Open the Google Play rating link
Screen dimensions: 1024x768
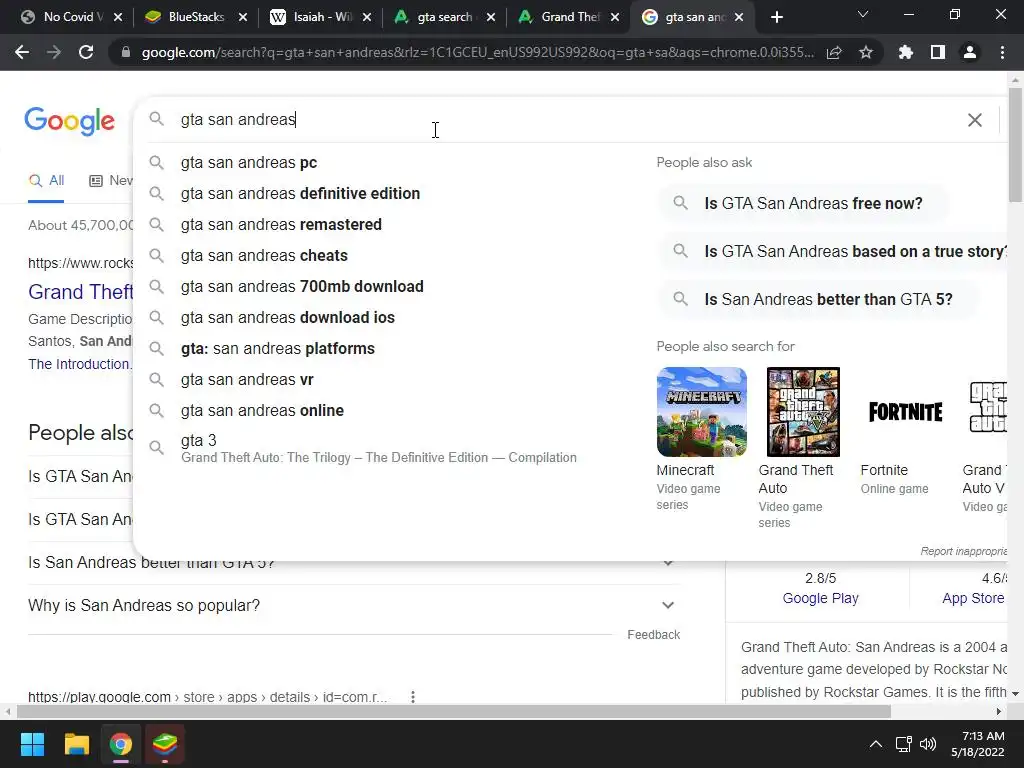tap(820, 598)
